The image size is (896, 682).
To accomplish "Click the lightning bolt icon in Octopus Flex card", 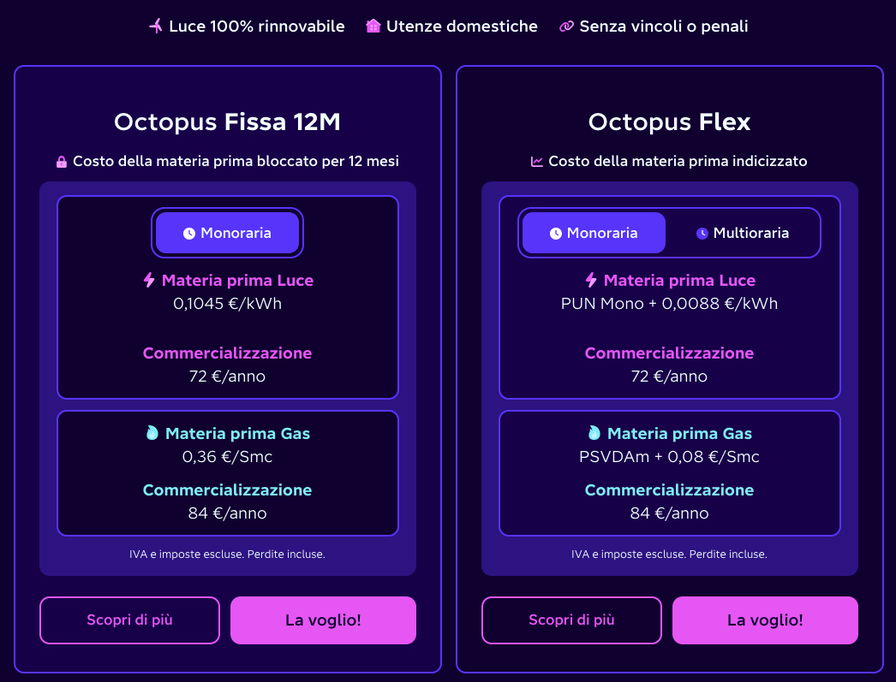I will 591,280.
